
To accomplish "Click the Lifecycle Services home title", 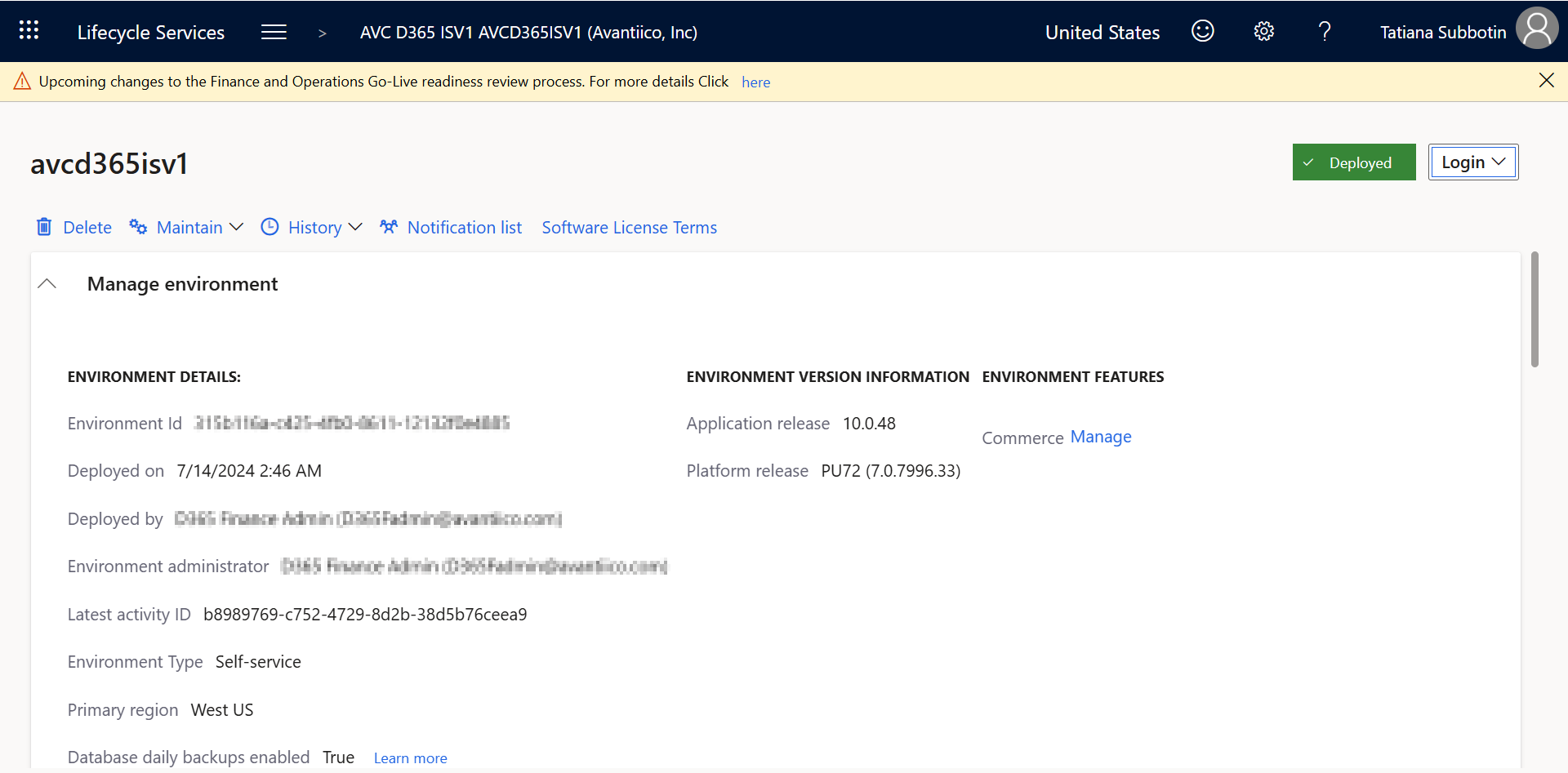I will point(150,32).
